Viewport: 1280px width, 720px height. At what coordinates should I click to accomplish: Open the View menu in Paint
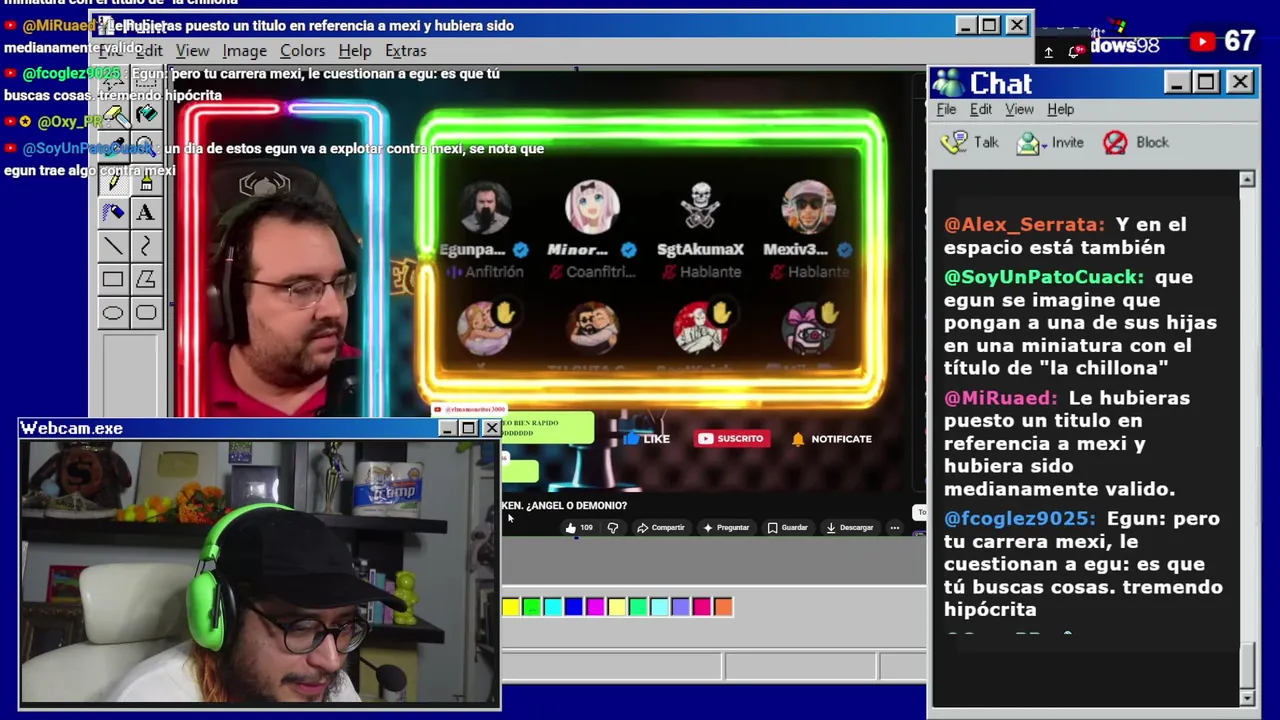click(192, 51)
